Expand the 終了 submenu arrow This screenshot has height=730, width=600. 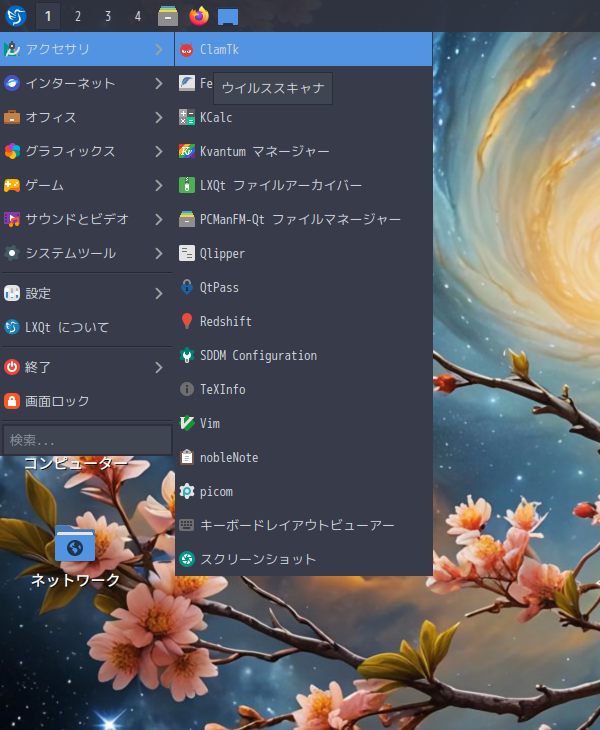point(159,367)
